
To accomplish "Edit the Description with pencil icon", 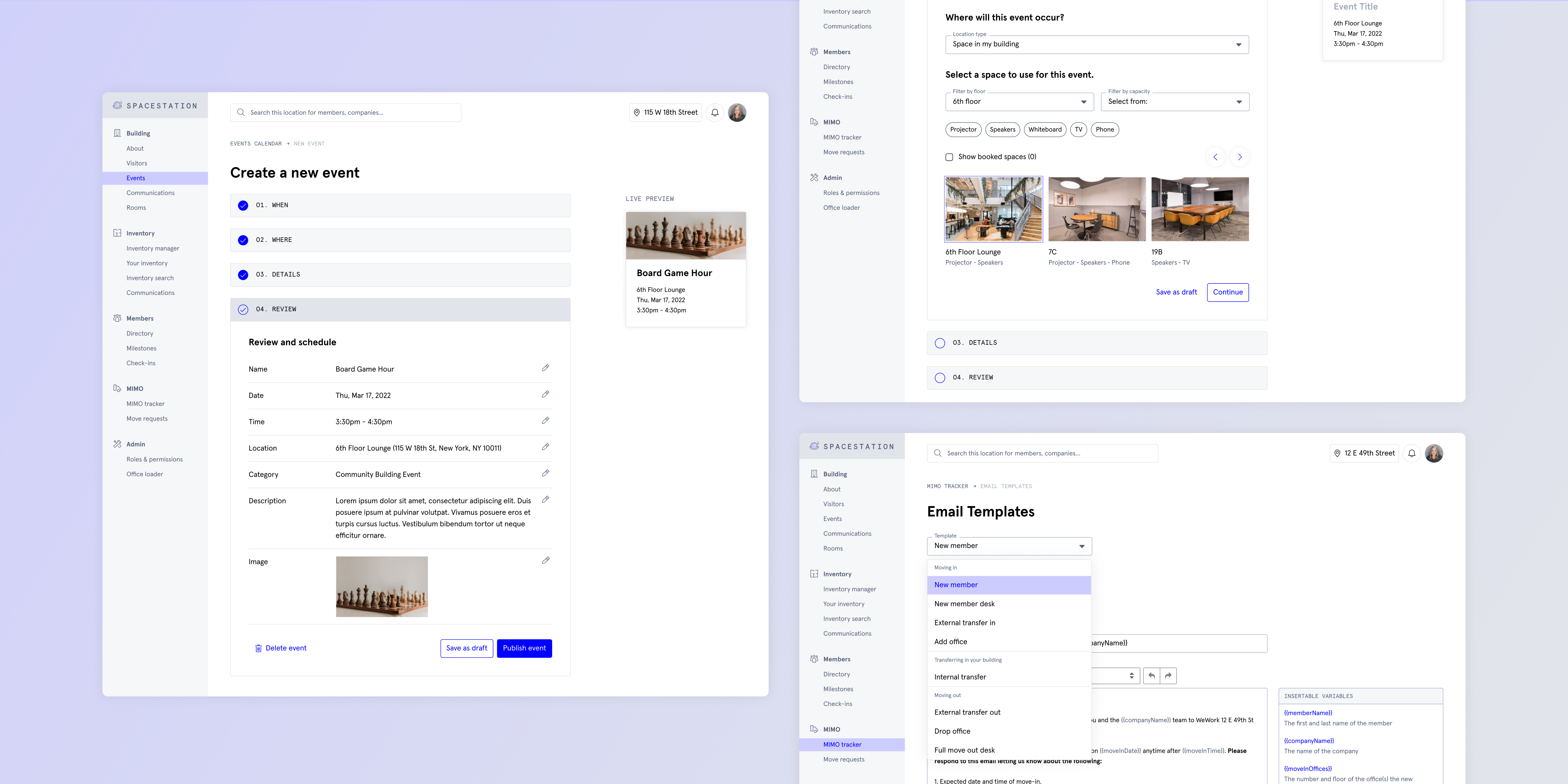I will coord(545,499).
